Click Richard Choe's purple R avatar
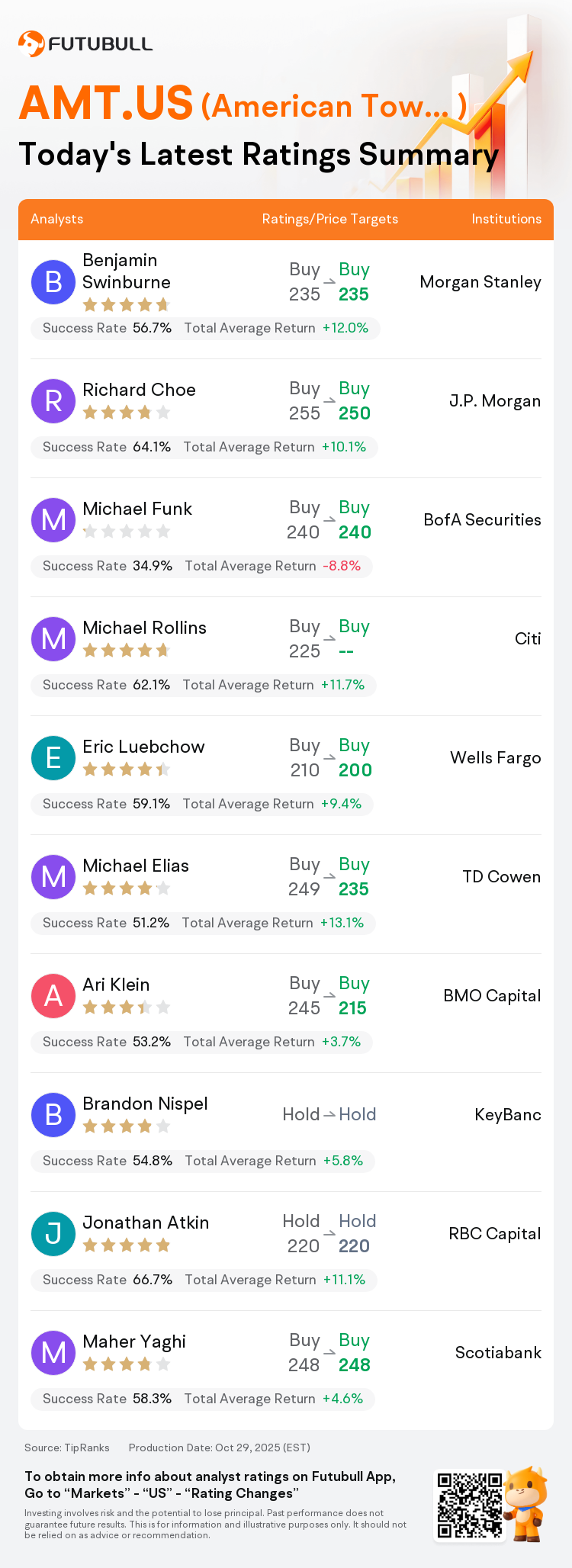The image size is (572, 1568). click(x=53, y=400)
